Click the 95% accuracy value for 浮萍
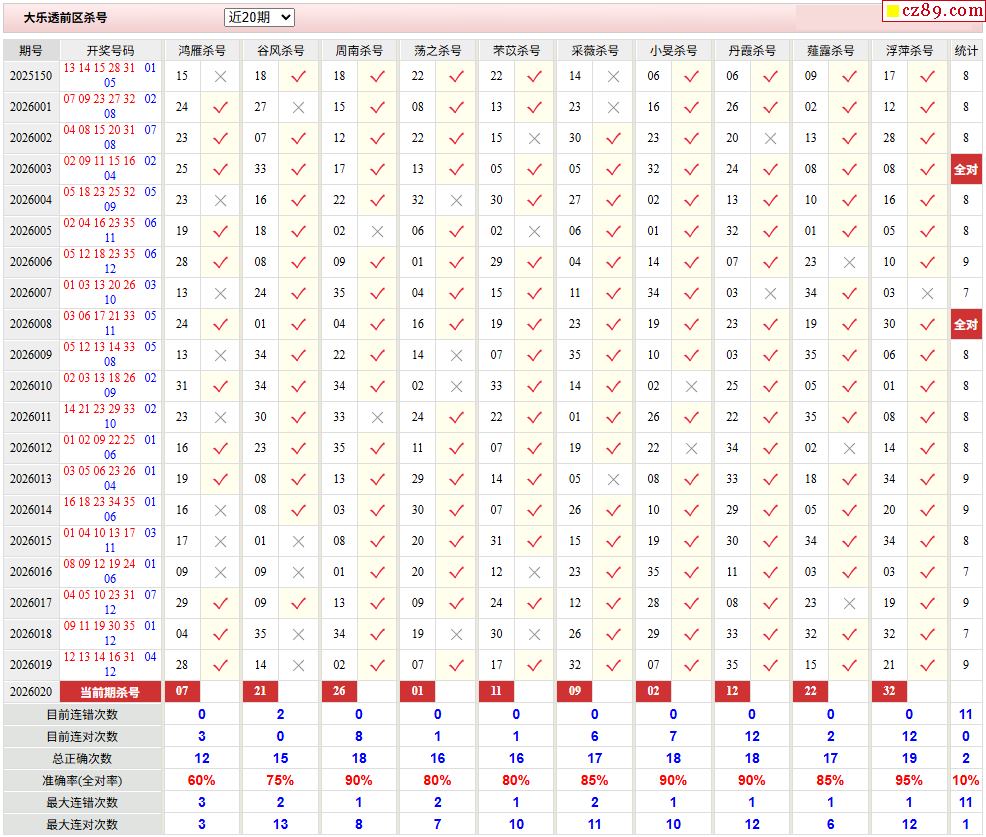Screen dimensions: 986x837 tap(908, 780)
